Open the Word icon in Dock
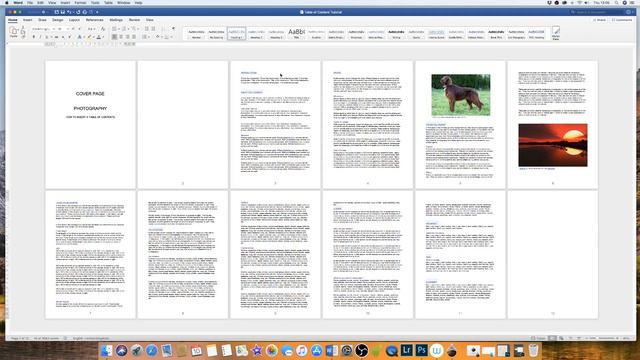The width and height of the screenshot is (640, 360). (x=331, y=350)
